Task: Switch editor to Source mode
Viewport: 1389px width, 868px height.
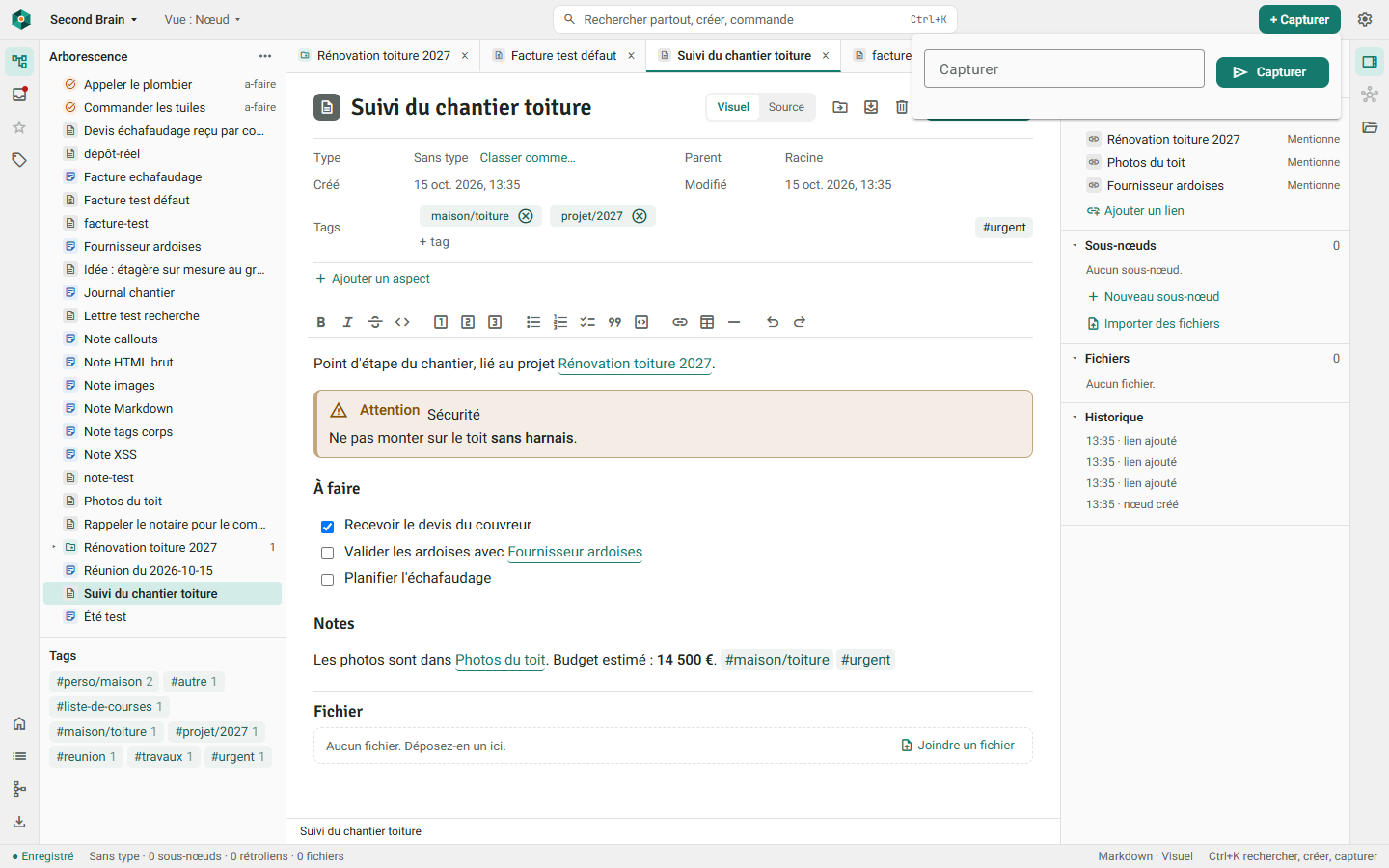Action: (786, 107)
